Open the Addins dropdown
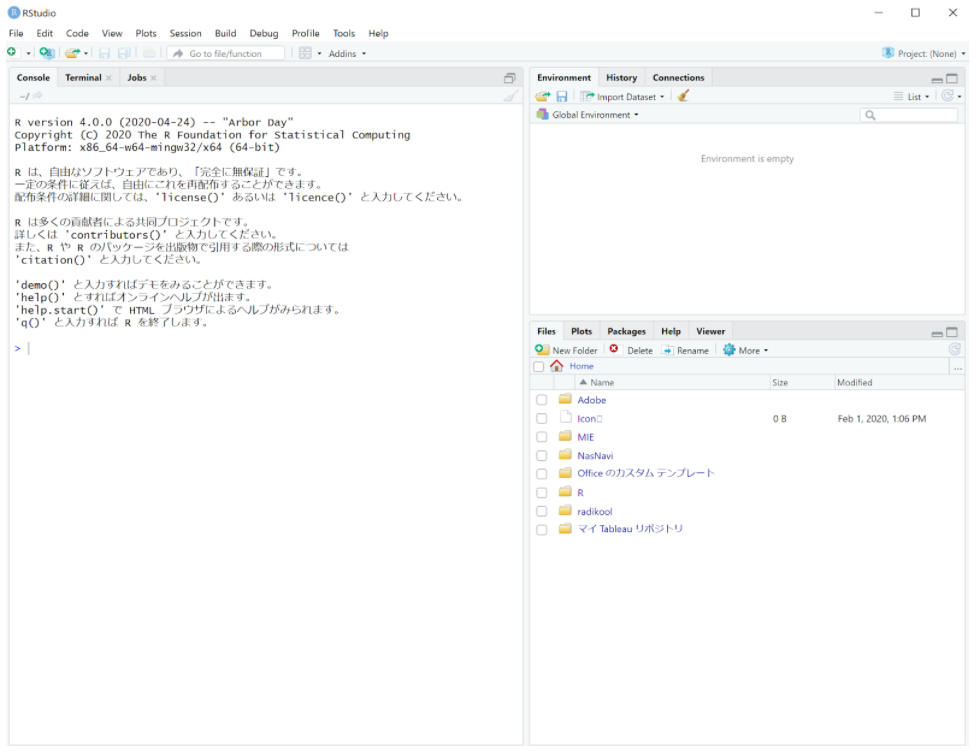The image size is (976, 754). pos(344,53)
